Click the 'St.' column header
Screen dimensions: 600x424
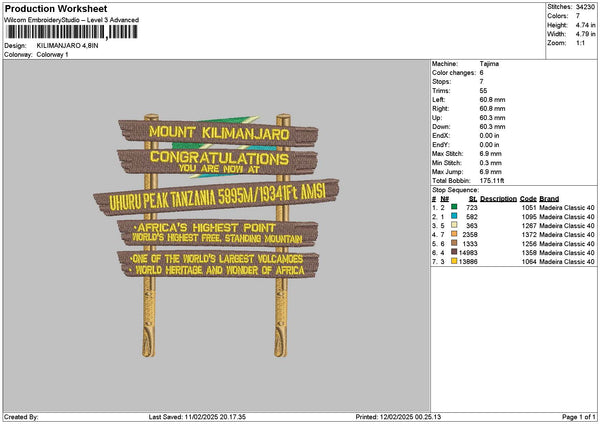[473, 199]
